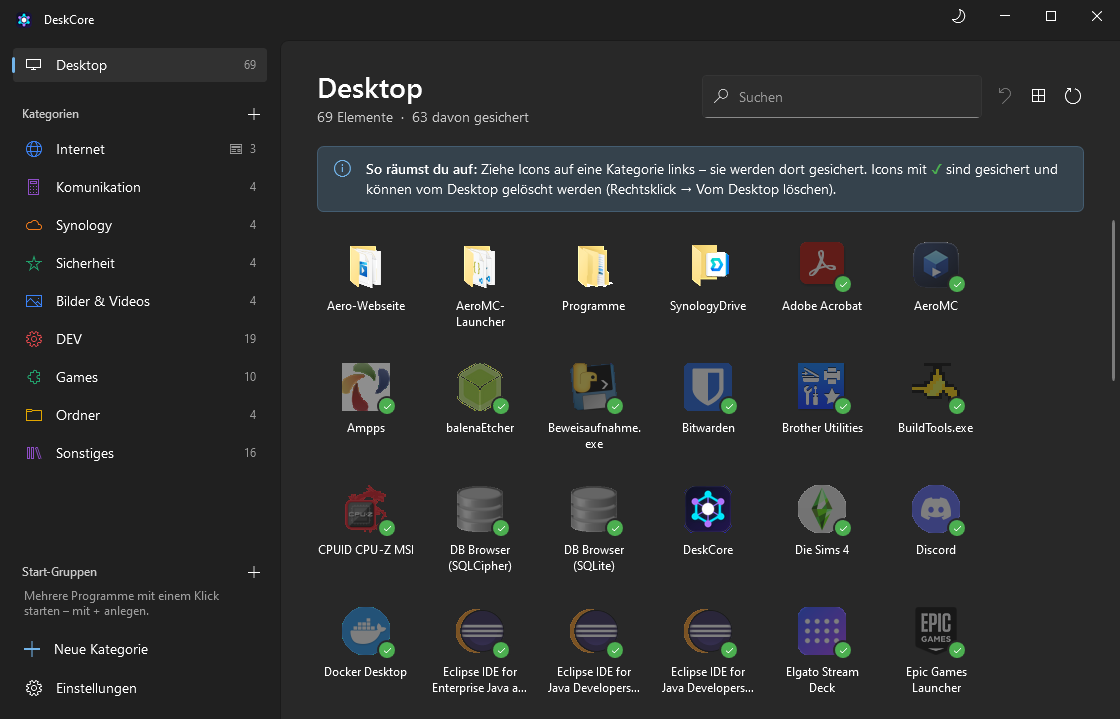Click DB Browser (SQLCipher) icon
The height and width of the screenshot is (719, 1120).
[479, 510]
